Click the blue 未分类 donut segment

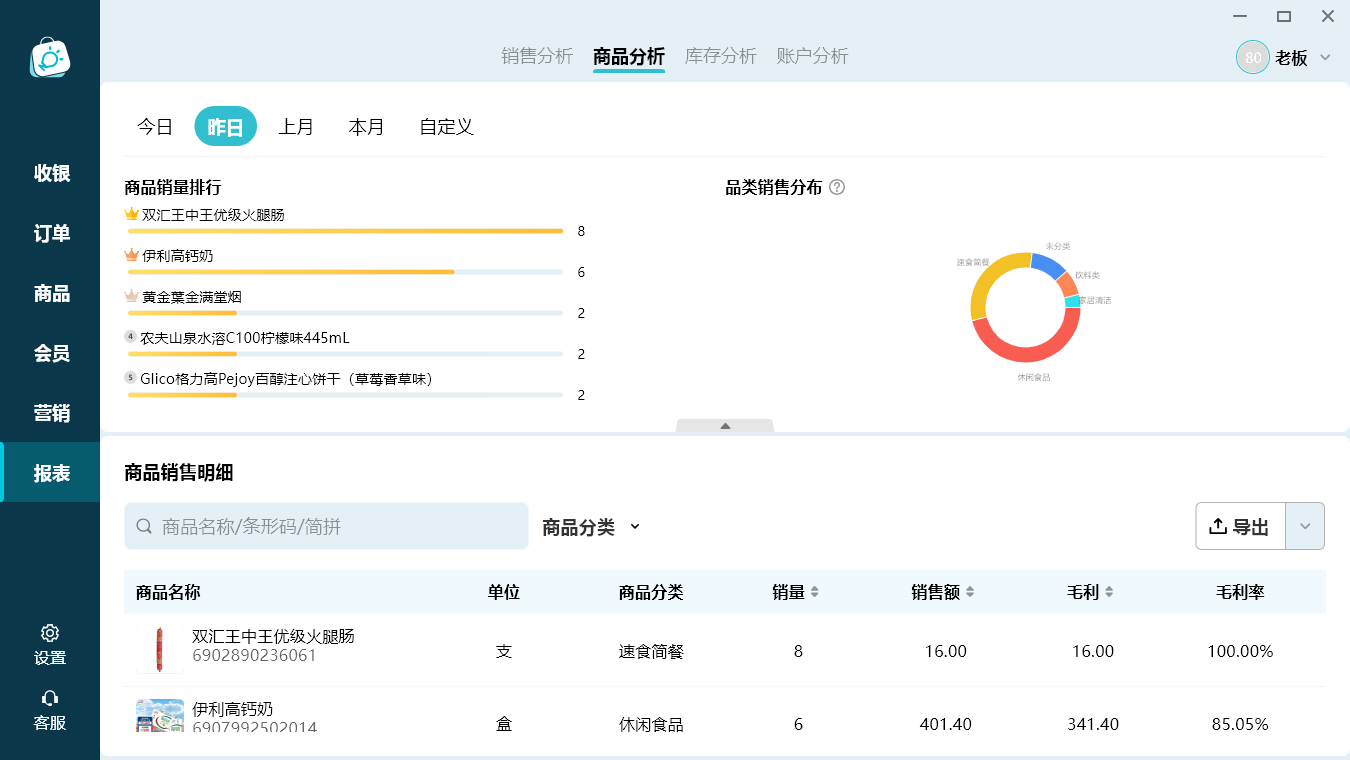1048,263
